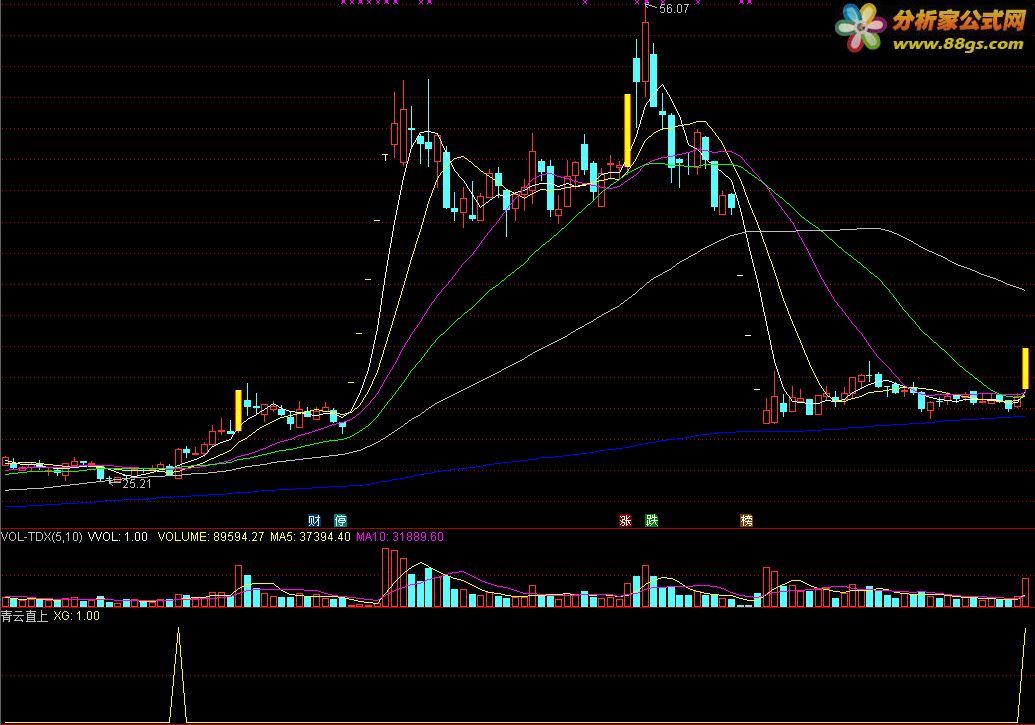Viewport: 1035px width, 725px height.
Task: Click the VVOL: 1.00 value
Action: [x=117, y=537]
